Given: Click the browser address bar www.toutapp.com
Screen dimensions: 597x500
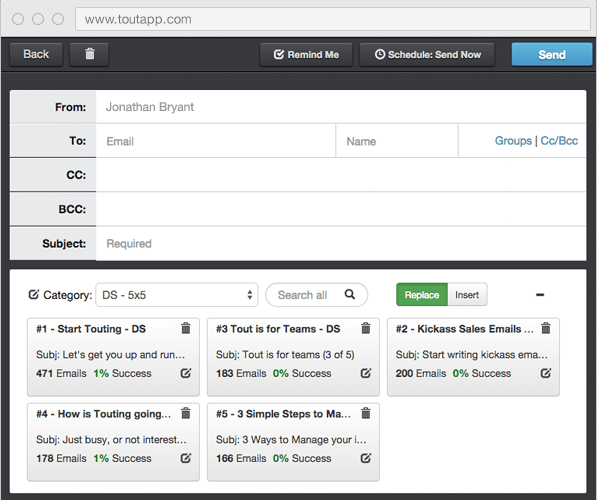Looking at the screenshot, I should [x=333, y=19].
